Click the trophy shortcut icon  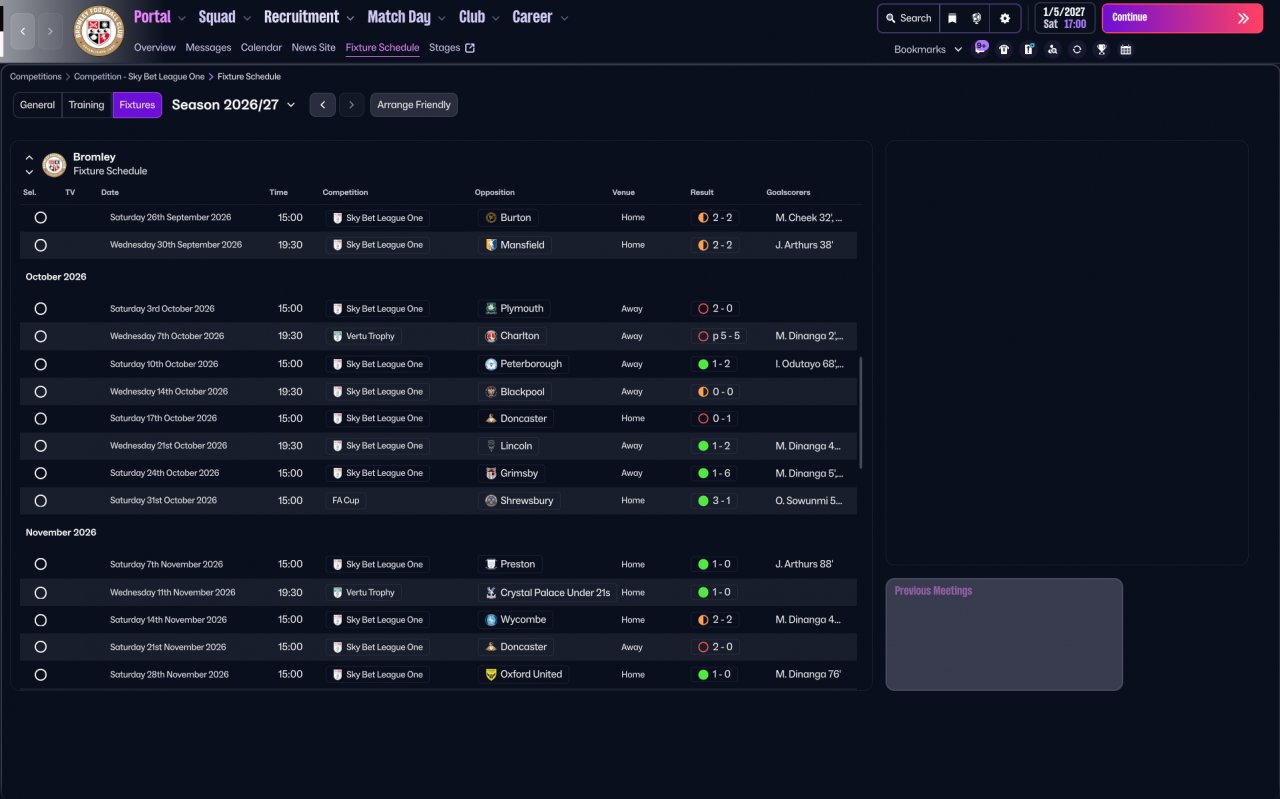point(1101,49)
